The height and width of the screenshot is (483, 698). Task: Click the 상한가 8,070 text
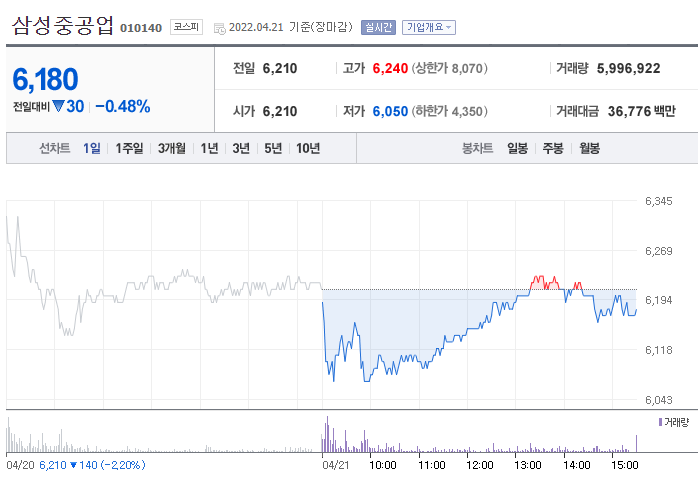[x=450, y=68]
